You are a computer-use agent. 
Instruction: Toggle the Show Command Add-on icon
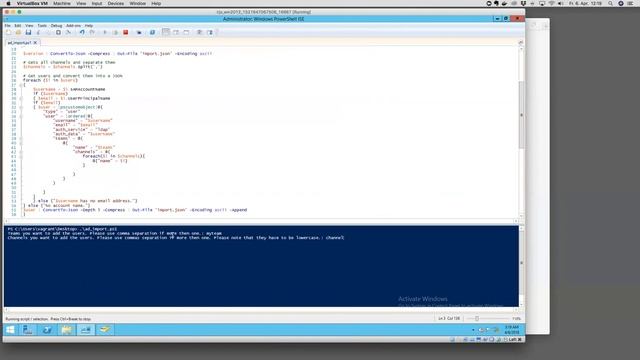(210, 32)
